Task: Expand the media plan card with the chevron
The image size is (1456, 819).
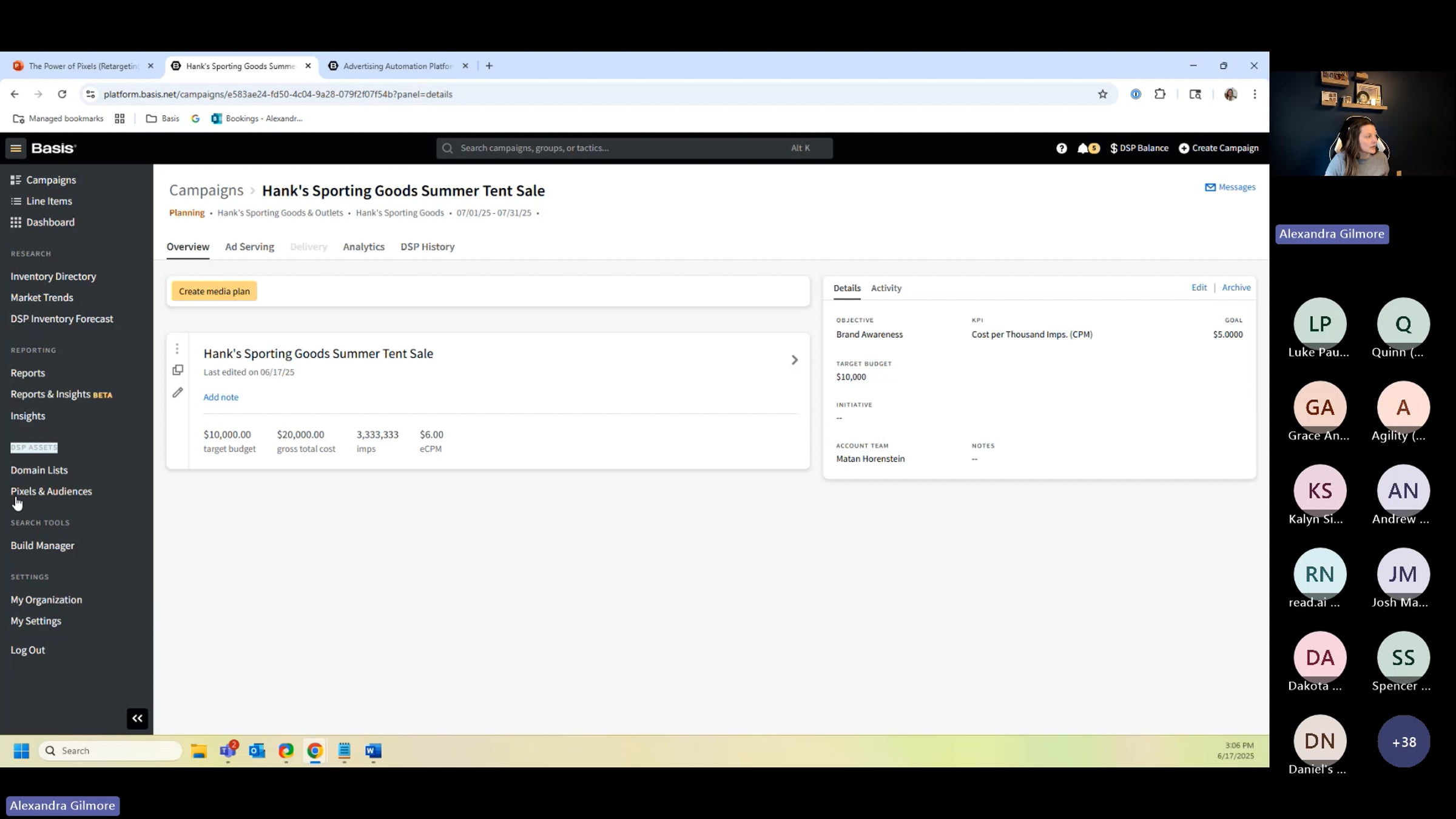Action: pyautogui.click(x=794, y=359)
